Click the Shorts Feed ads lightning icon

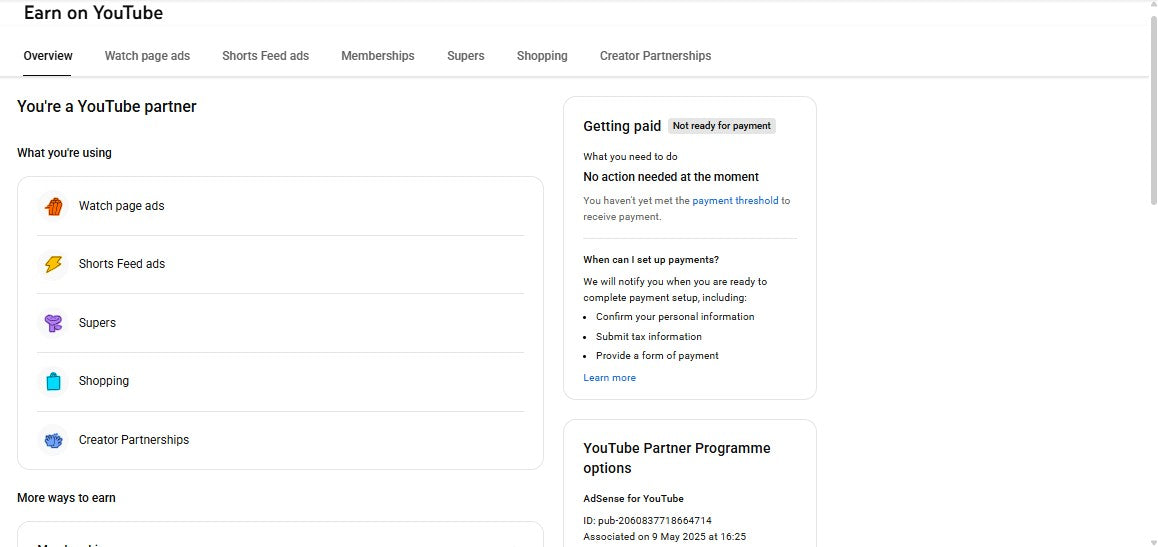point(53,264)
